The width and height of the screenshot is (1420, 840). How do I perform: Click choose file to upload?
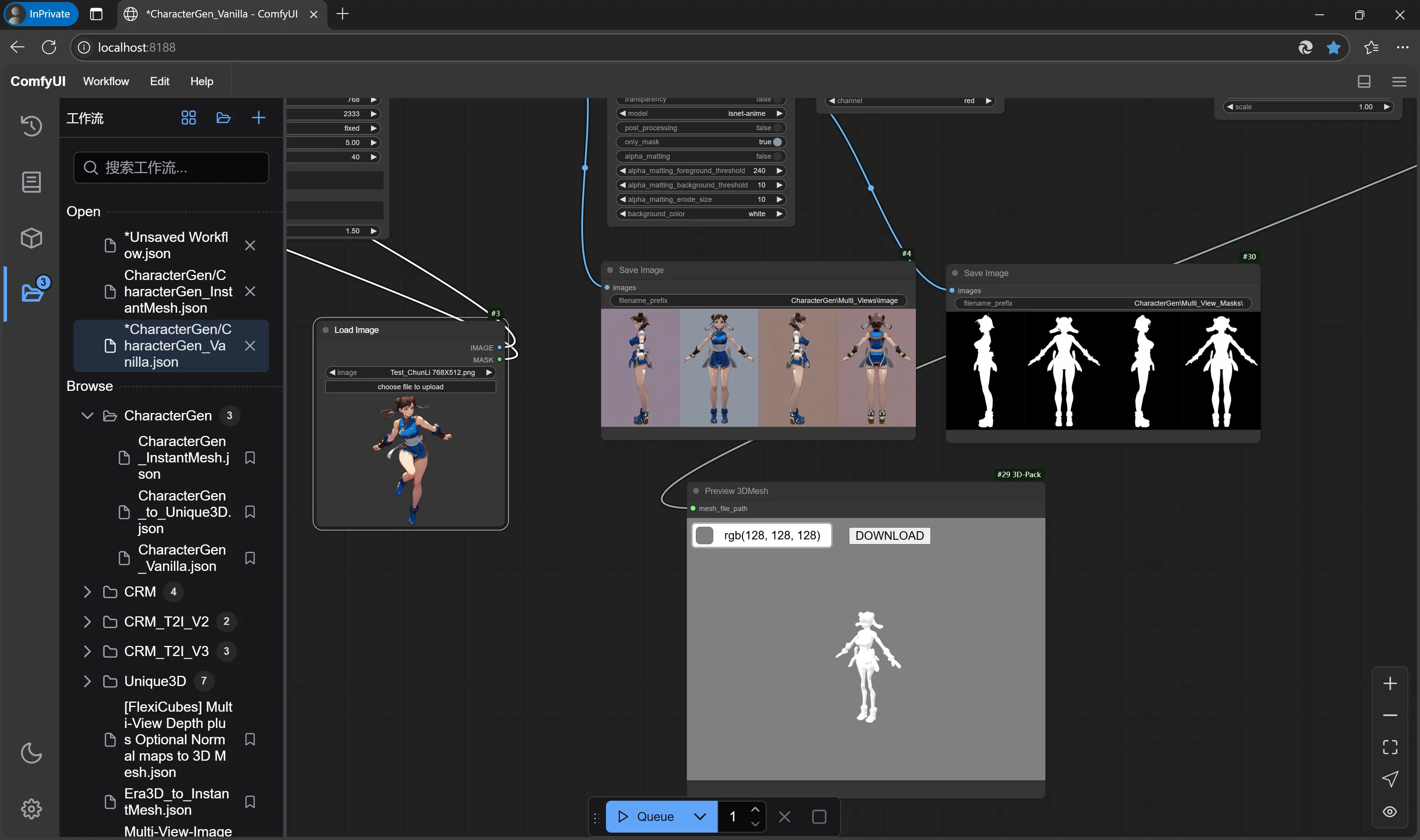(x=410, y=387)
